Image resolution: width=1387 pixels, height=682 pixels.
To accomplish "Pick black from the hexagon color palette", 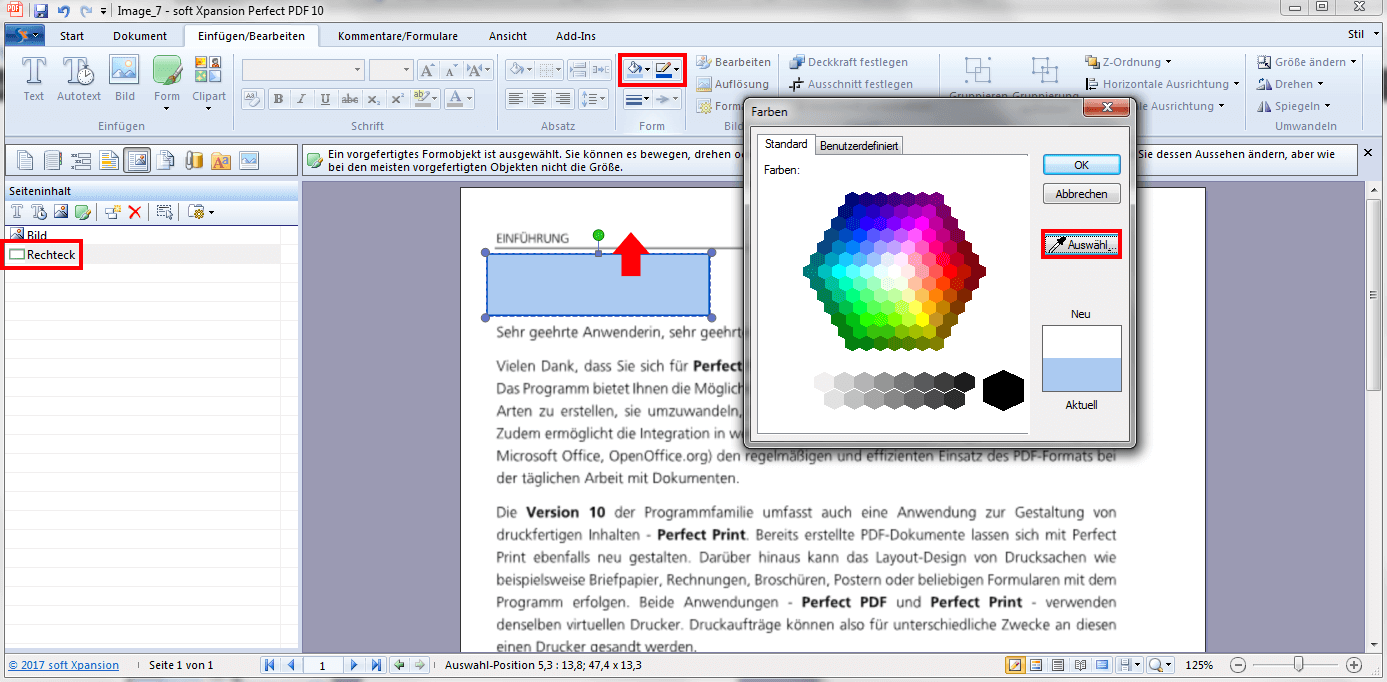I will pos(1003,389).
